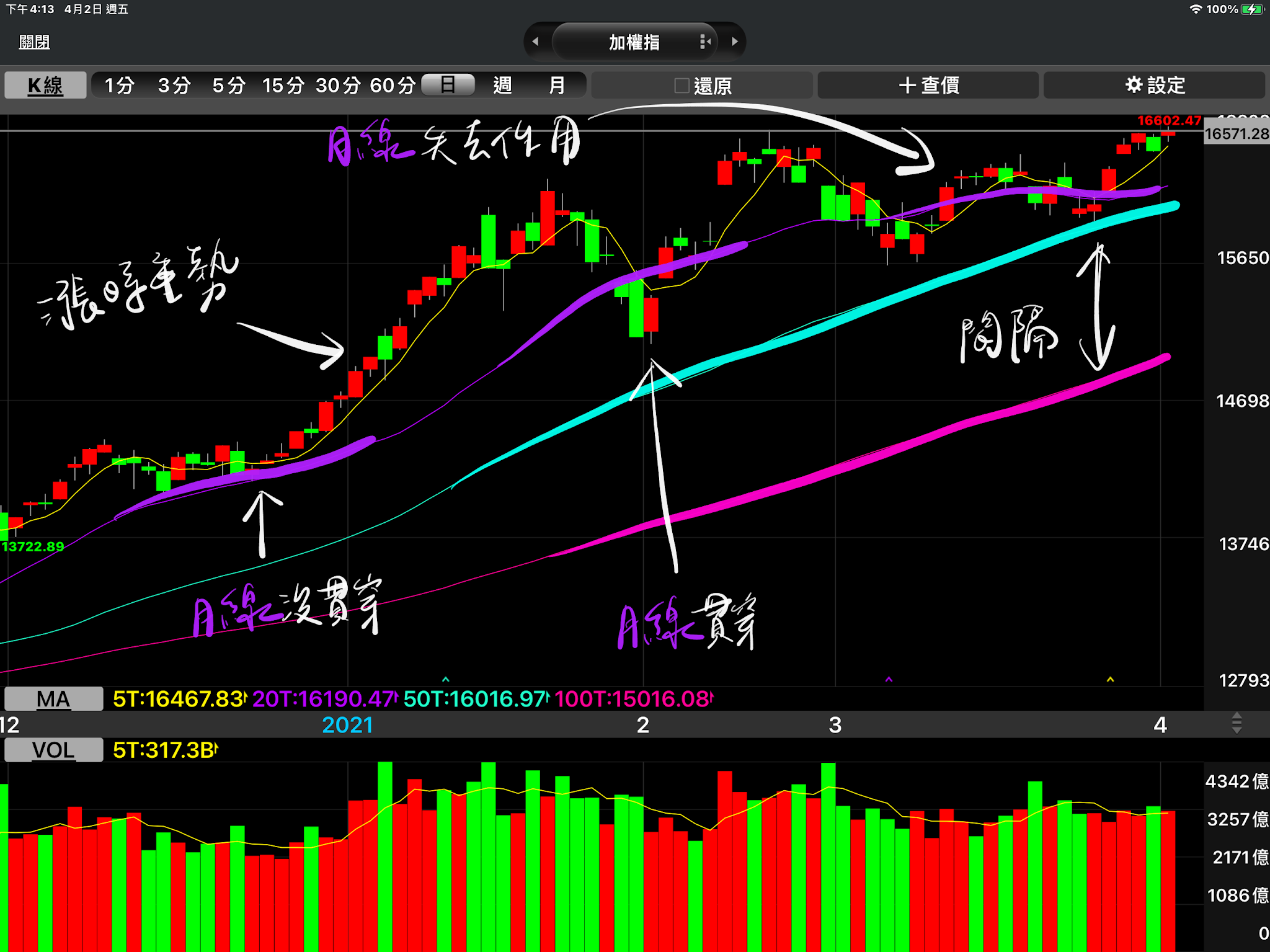This screenshot has height=952, width=1270.
Task: Tap the 3257 億 volume axis label
Action: pos(1237,819)
